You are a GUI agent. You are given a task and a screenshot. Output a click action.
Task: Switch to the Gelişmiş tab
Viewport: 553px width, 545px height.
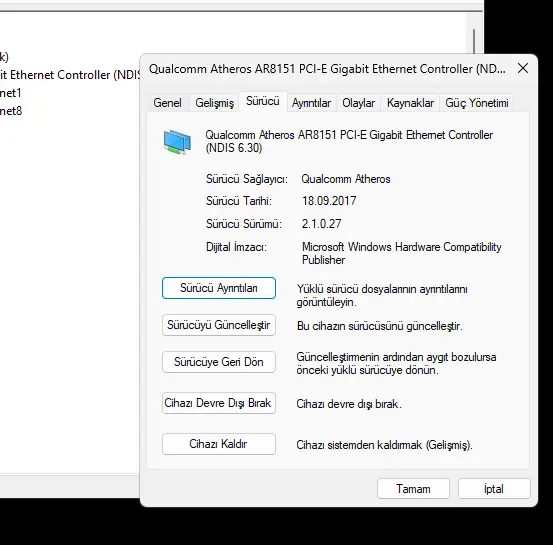(214, 103)
